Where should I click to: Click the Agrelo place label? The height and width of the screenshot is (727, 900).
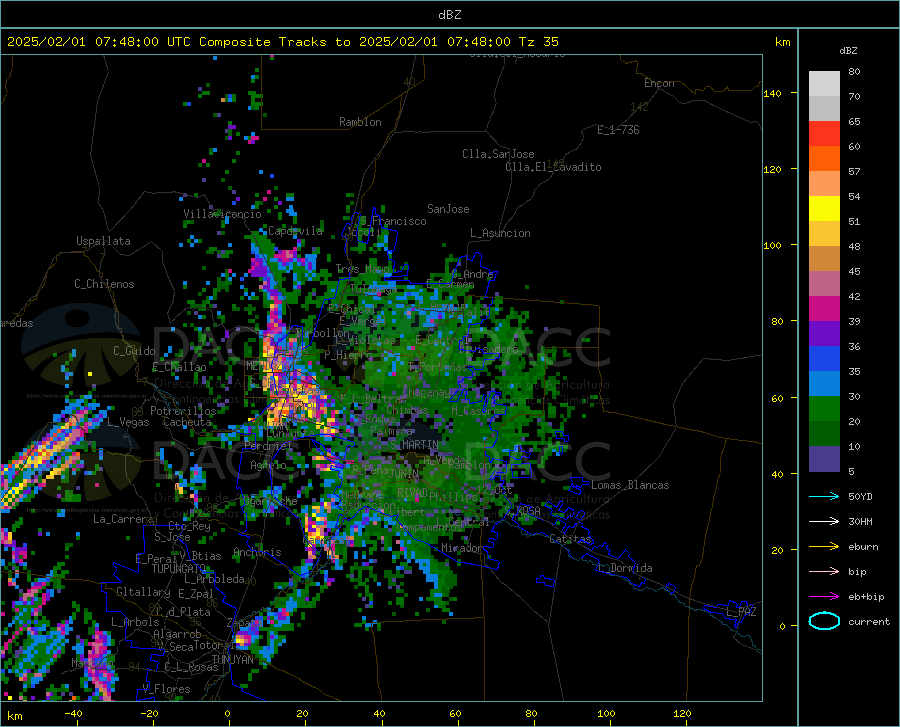(x=268, y=465)
